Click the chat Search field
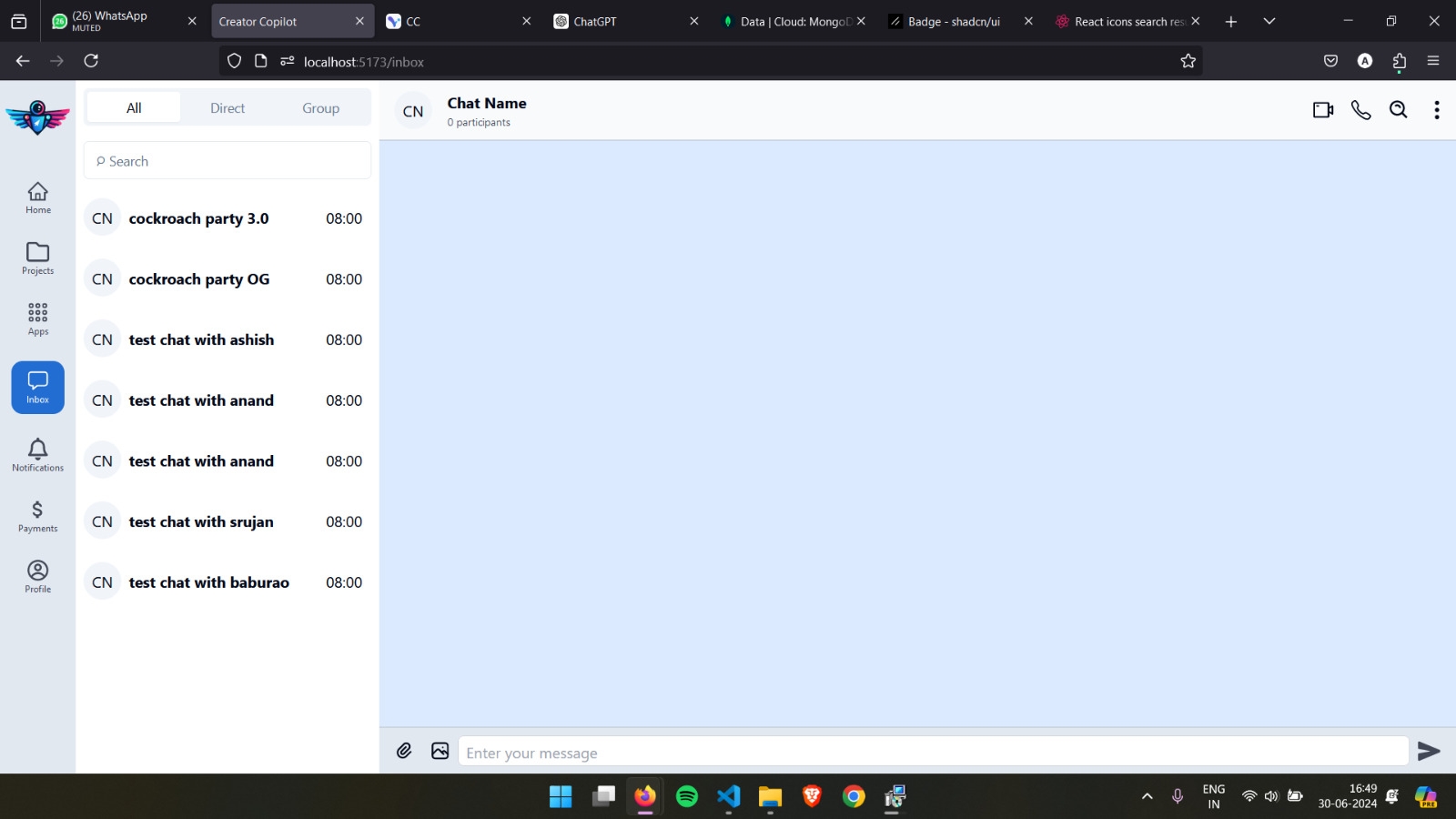 coord(227,161)
